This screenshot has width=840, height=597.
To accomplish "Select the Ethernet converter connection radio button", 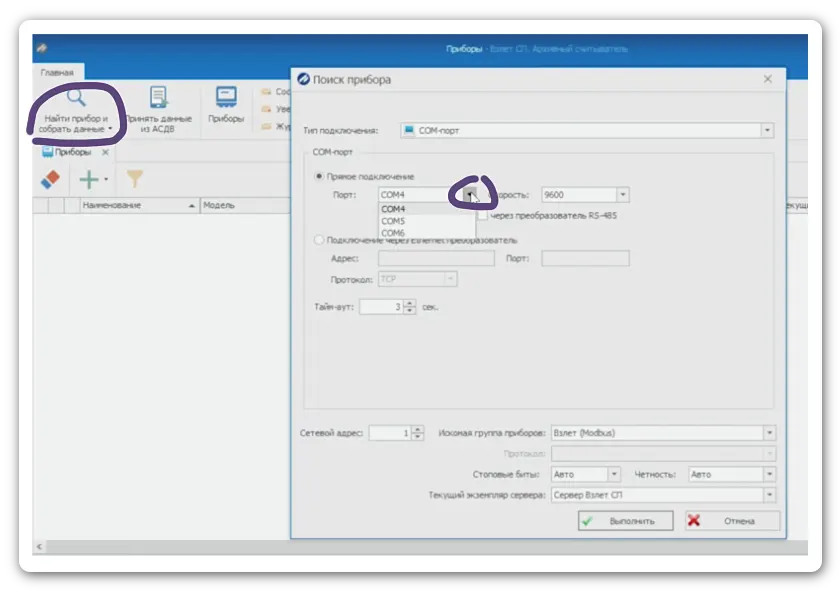I will (319, 240).
